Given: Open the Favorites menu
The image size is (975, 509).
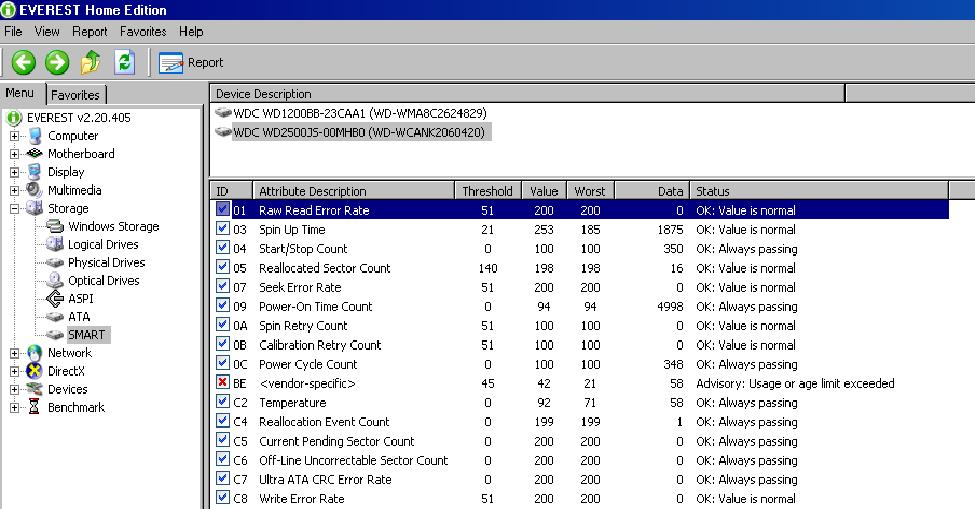Looking at the screenshot, I should tap(143, 32).
